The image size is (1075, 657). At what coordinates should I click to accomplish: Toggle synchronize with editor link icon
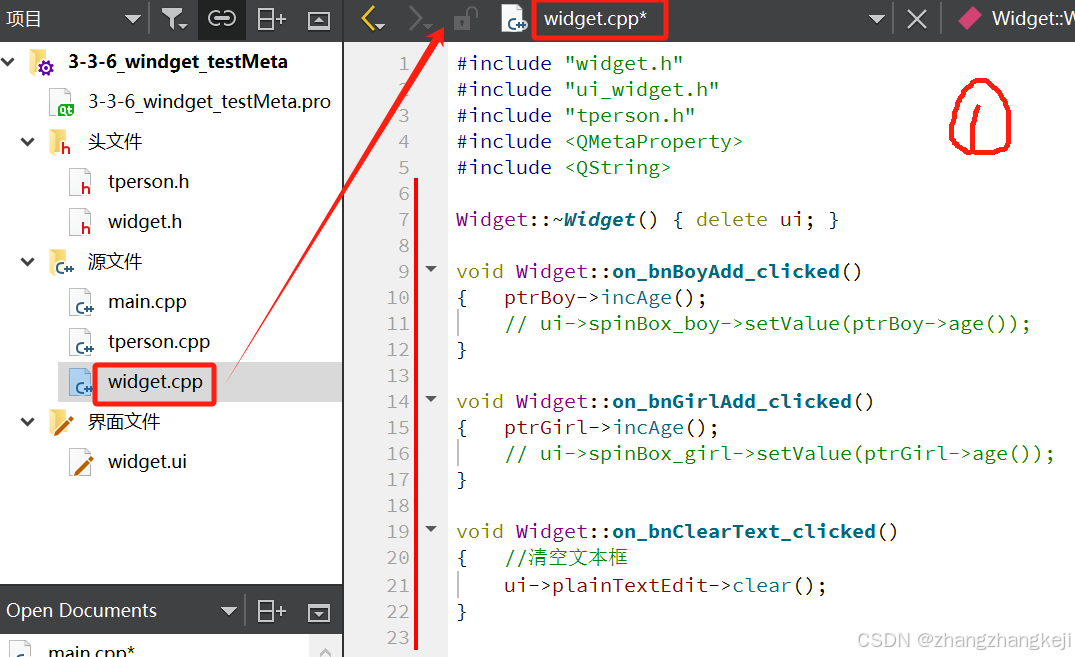pyautogui.click(x=221, y=19)
